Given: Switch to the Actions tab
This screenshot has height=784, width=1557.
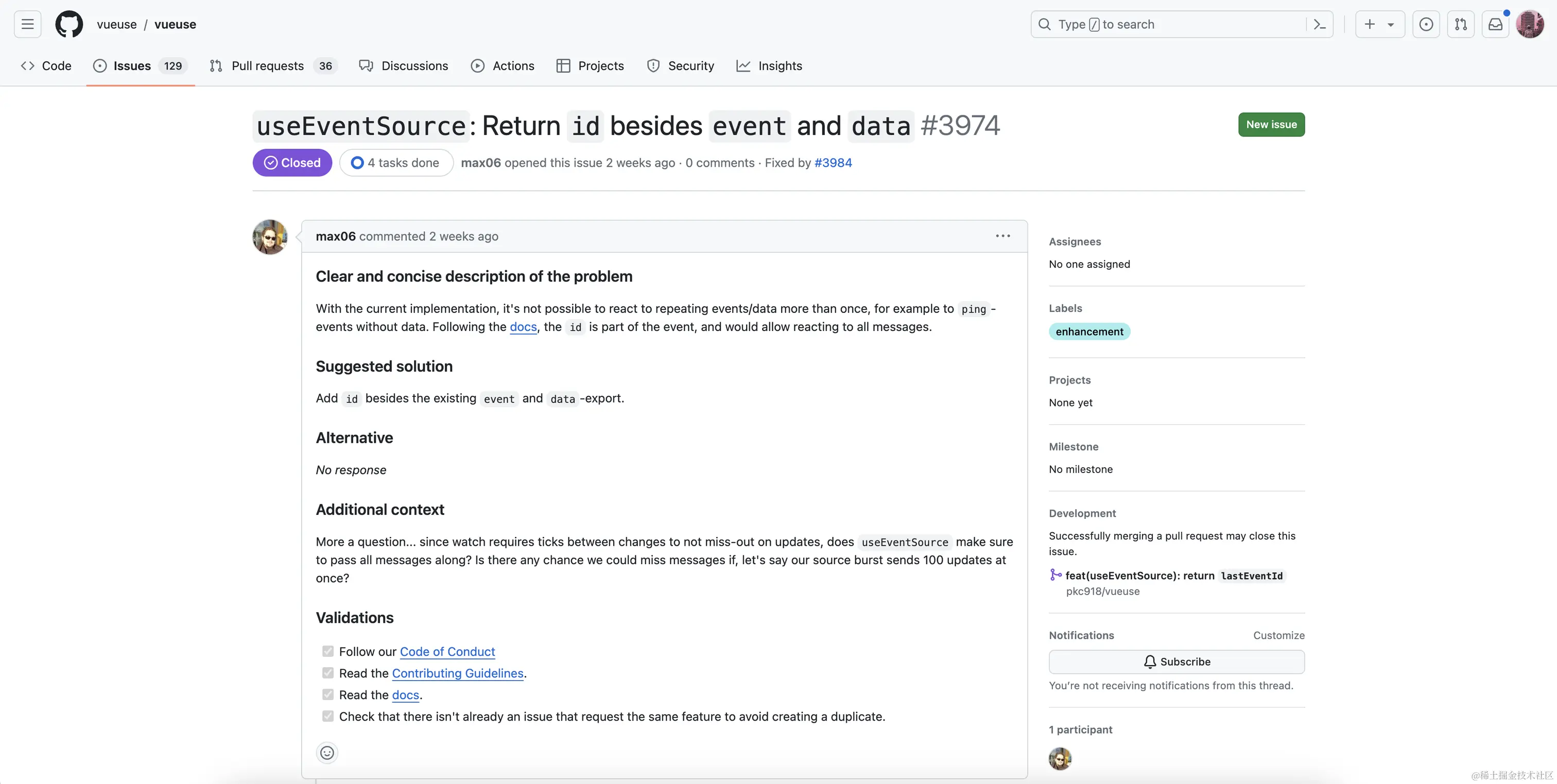Looking at the screenshot, I should [x=503, y=65].
